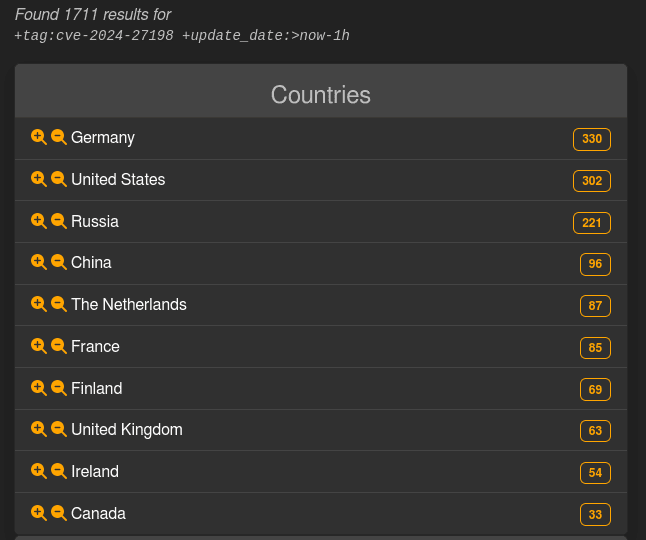This screenshot has width=646, height=540.
Task: Include Ireland with plus magnifier icon
Action: pos(38,471)
